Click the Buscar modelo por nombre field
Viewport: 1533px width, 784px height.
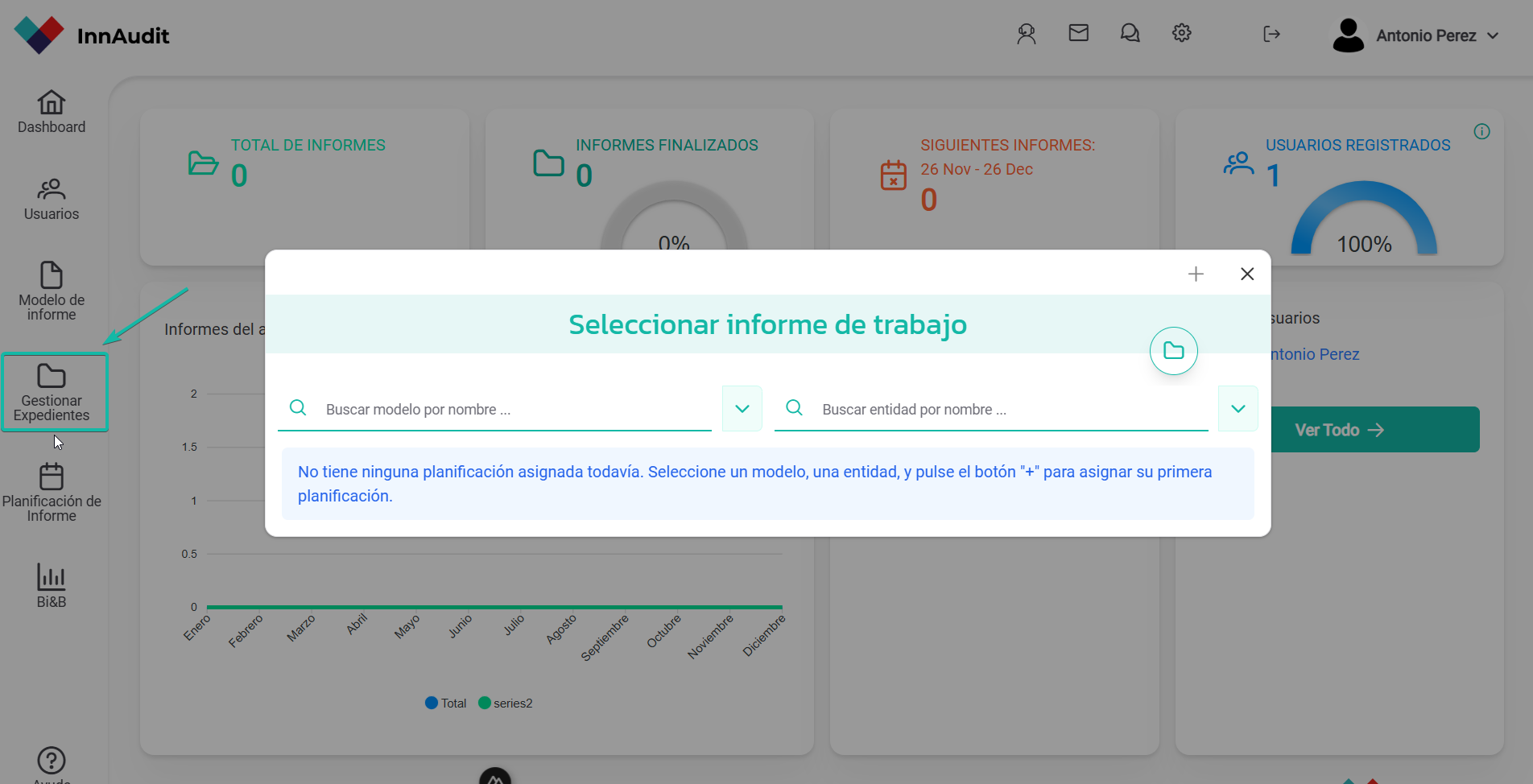(515, 410)
